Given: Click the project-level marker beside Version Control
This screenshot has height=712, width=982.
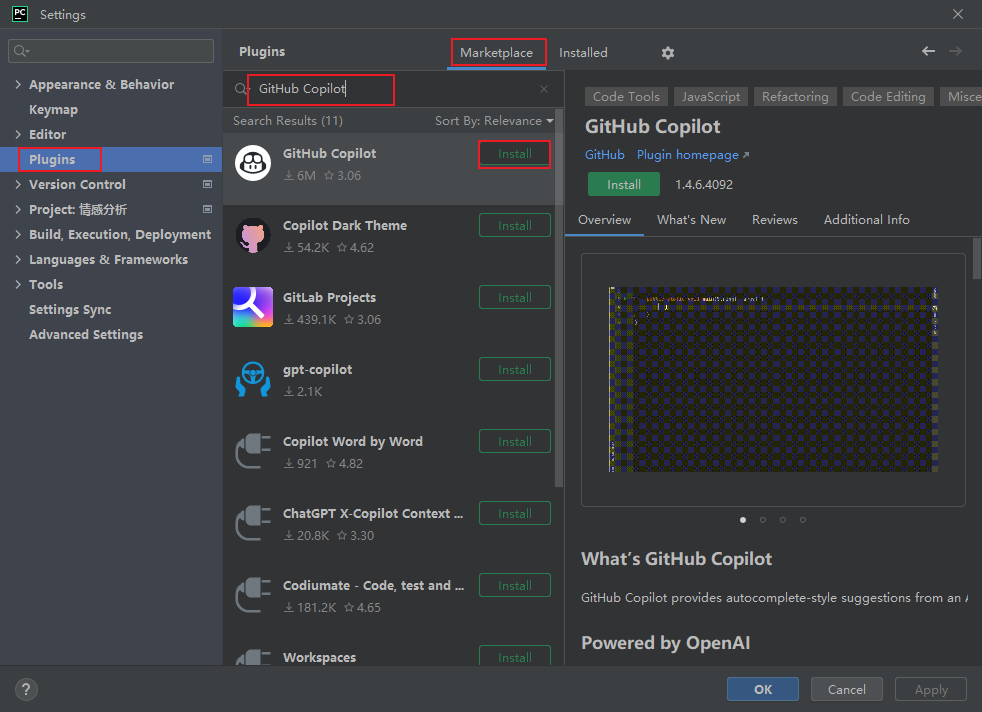Looking at the screenshot, I should (207, 184).
